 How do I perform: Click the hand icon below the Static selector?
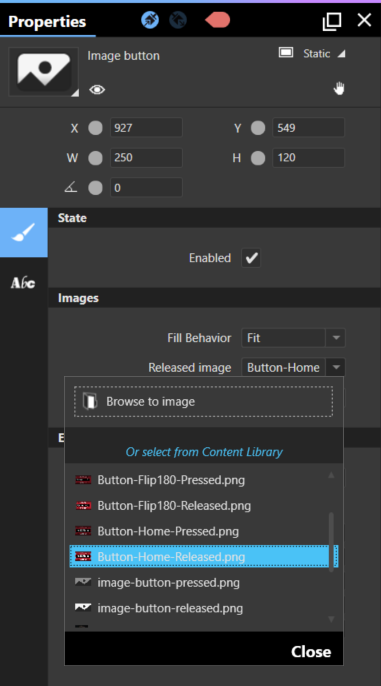coord(339,89)
